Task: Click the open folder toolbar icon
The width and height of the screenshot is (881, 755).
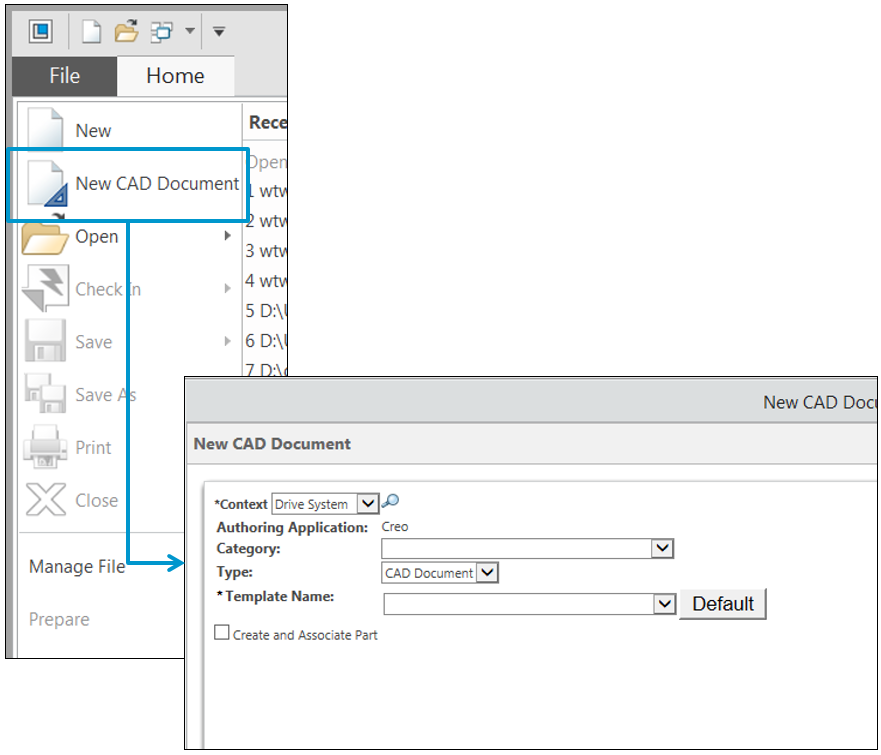Action: pos(126,32)
